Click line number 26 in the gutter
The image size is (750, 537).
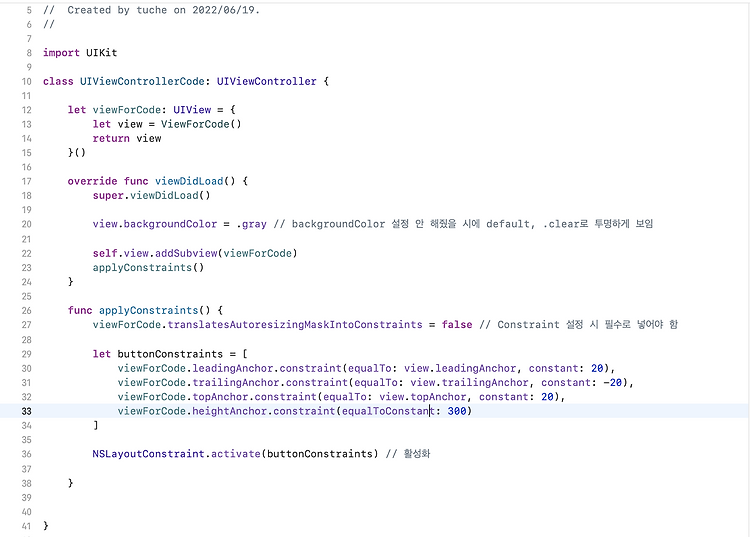[27, 311]
